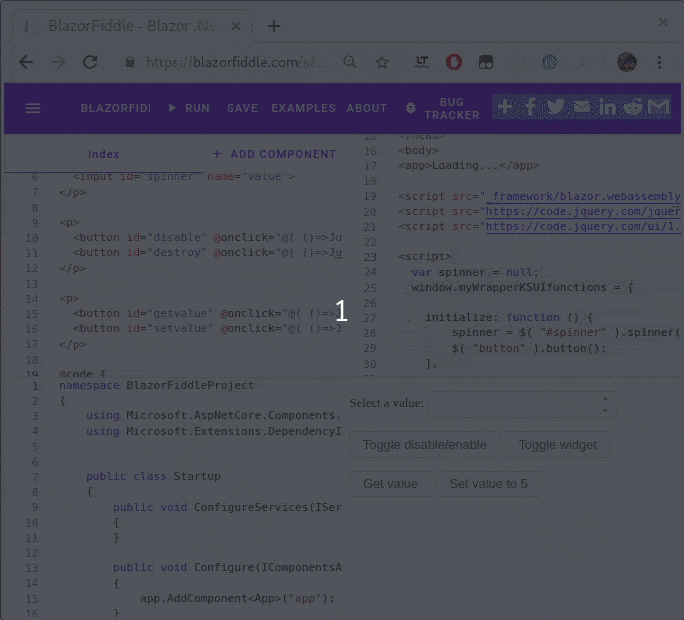Click the bug icon beside BUG TRACKER
This screenshot has height=620, width=684.
point(410,108)
